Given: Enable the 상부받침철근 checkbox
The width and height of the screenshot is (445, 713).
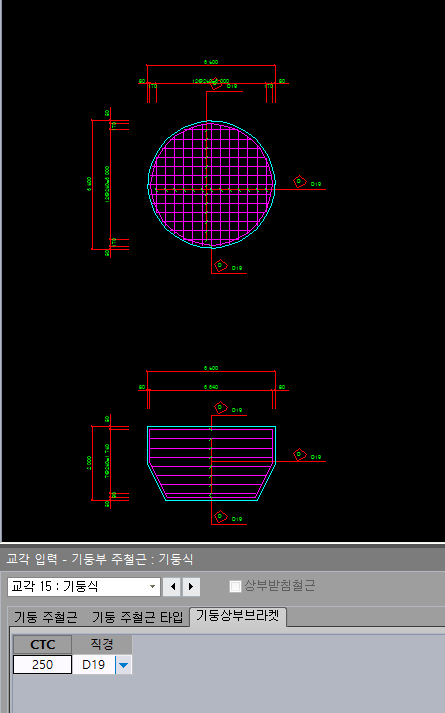Looking at the screenshot, I should click(x=235, y=586).
